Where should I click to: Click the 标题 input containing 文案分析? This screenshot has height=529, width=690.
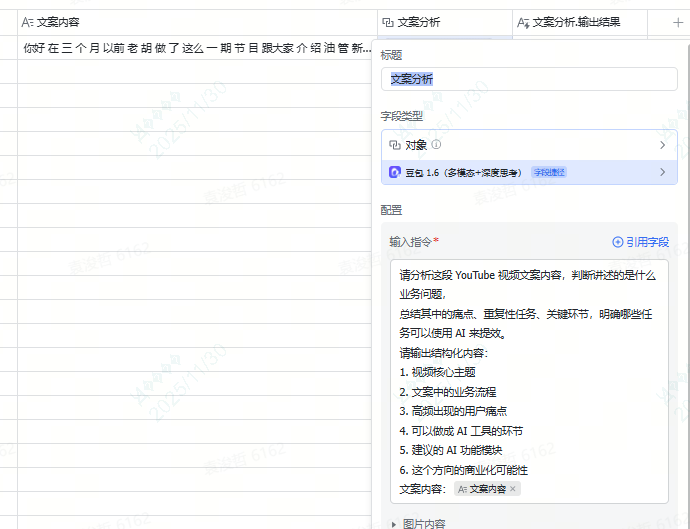point(529,79)
